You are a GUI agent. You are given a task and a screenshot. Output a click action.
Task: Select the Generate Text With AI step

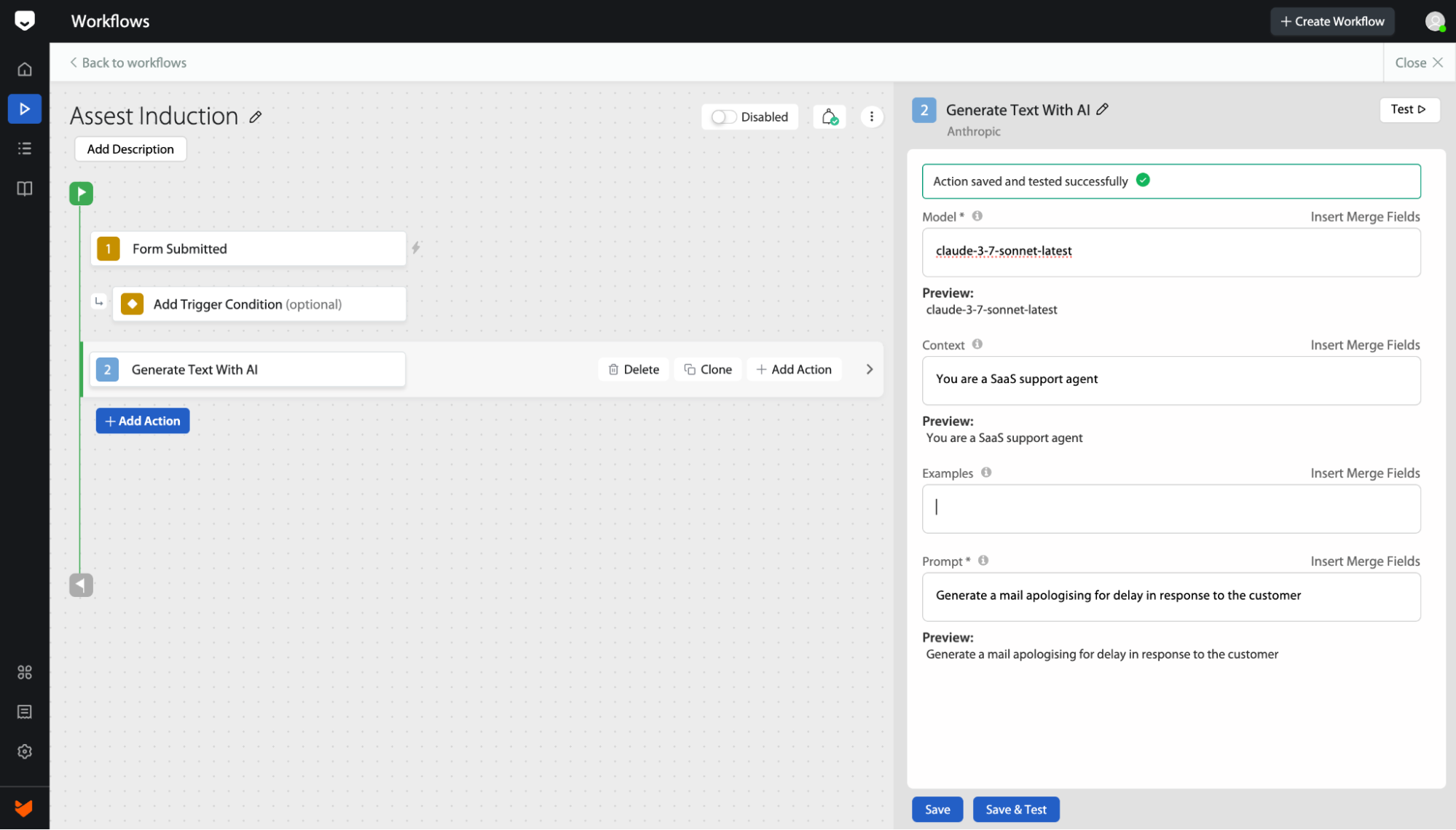[248, 369]
